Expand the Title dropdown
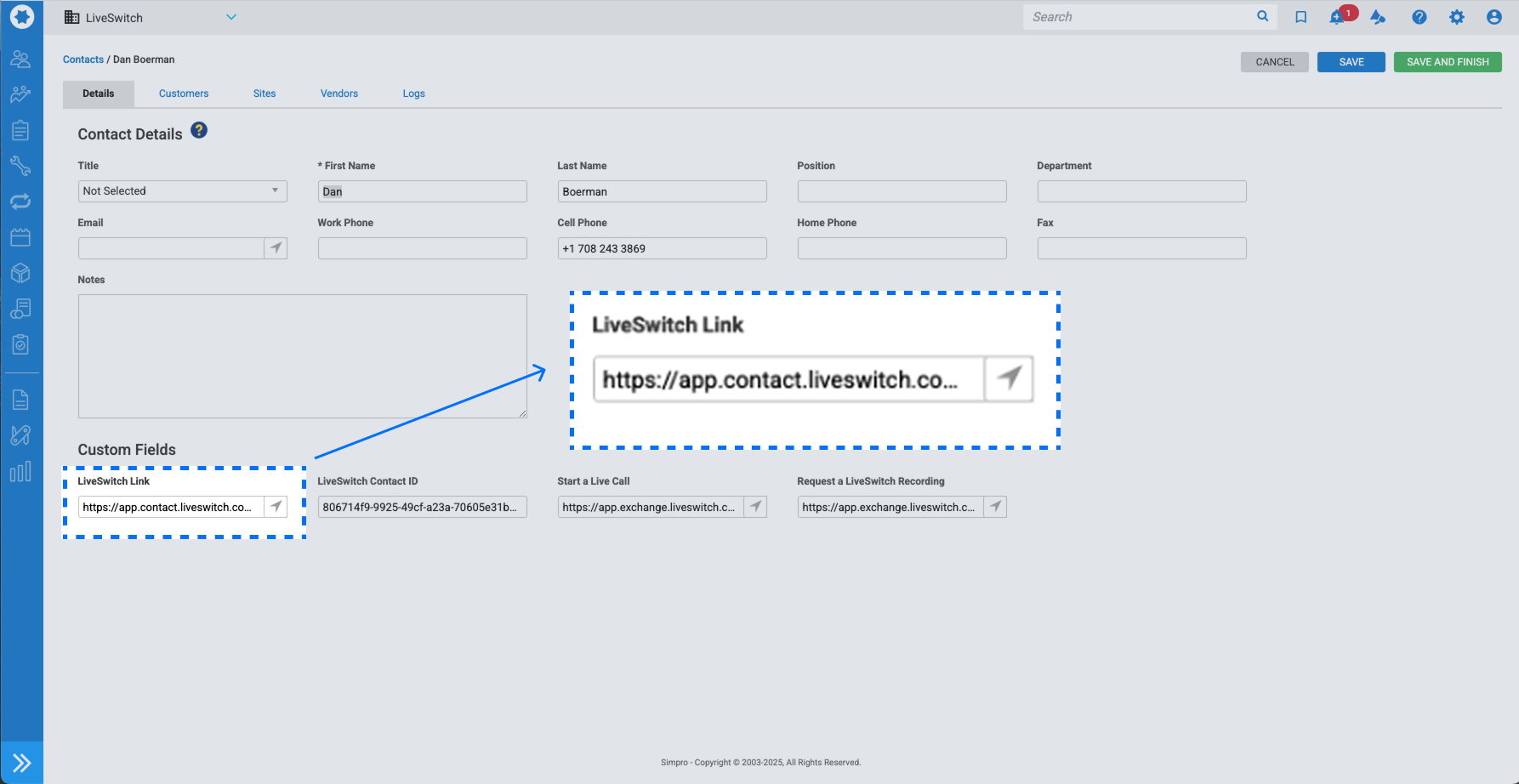Screen dimensions: 1519x784 182,191
